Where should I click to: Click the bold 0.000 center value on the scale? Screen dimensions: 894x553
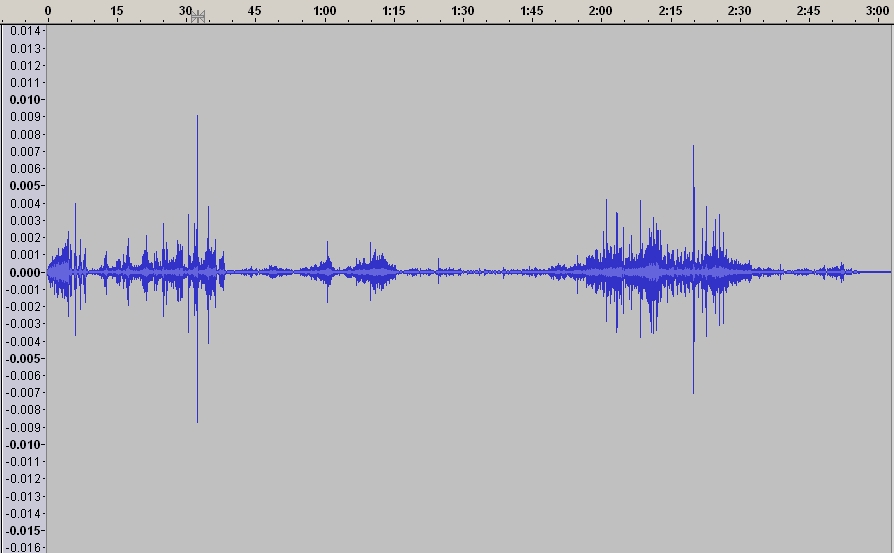click(25, 273)
